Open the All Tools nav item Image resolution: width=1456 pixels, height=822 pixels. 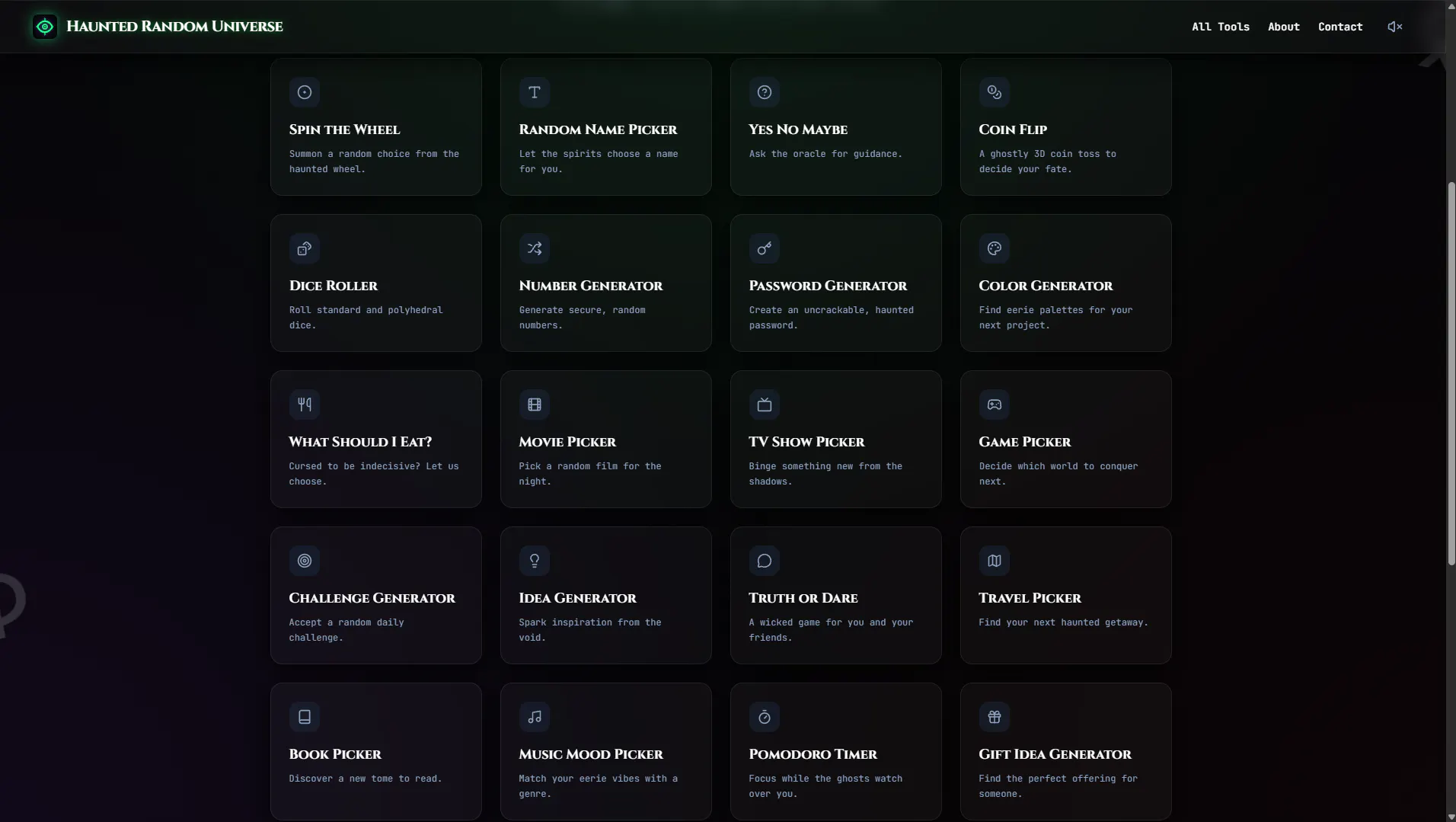click(1221, 27)
